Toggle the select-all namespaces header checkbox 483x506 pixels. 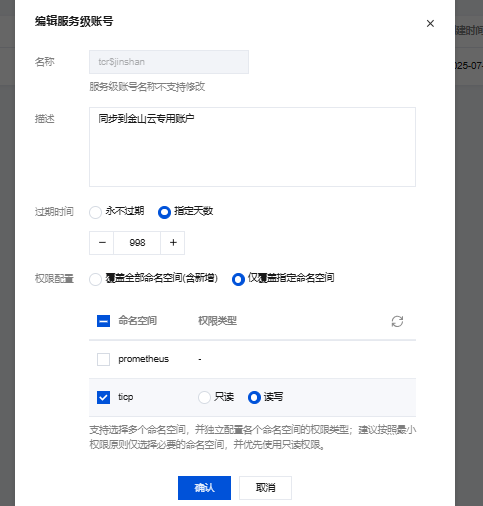(103, 321)
